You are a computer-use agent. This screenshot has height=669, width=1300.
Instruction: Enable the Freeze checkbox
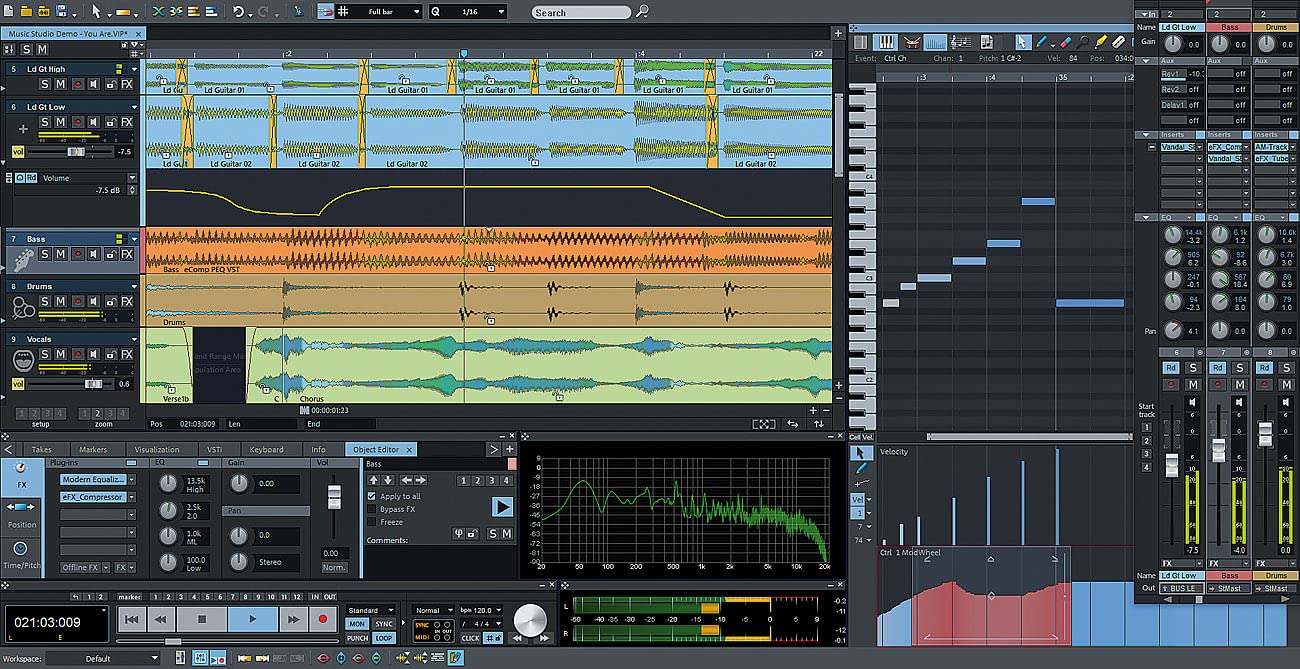click(x=373, y=522)
